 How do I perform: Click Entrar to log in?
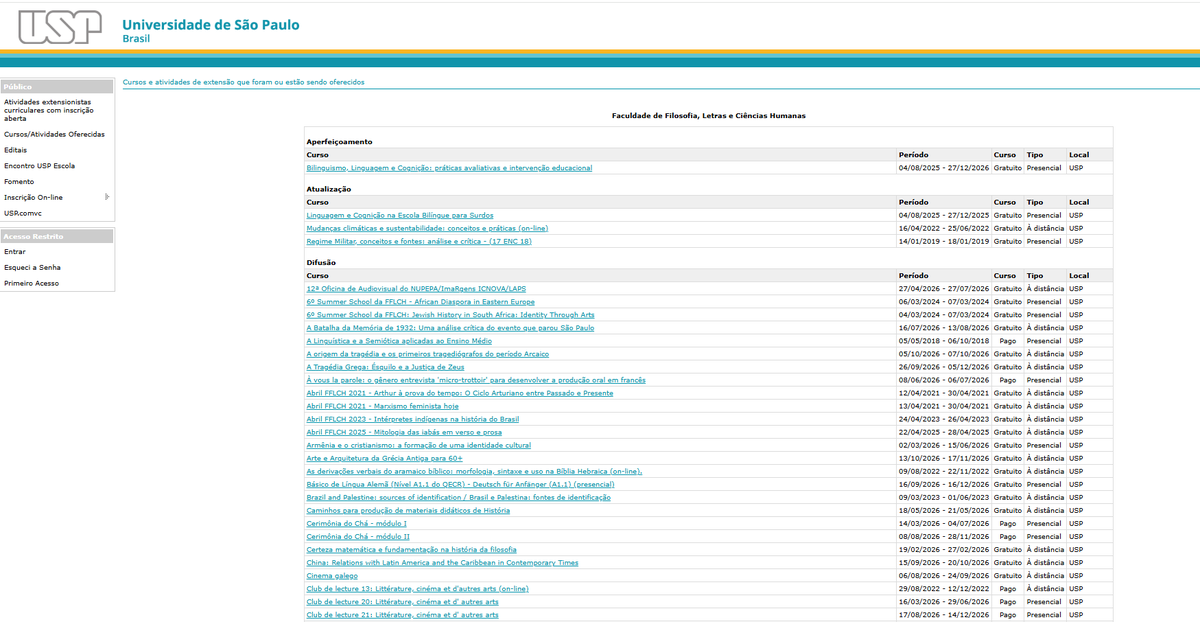[x=15, y=252]
